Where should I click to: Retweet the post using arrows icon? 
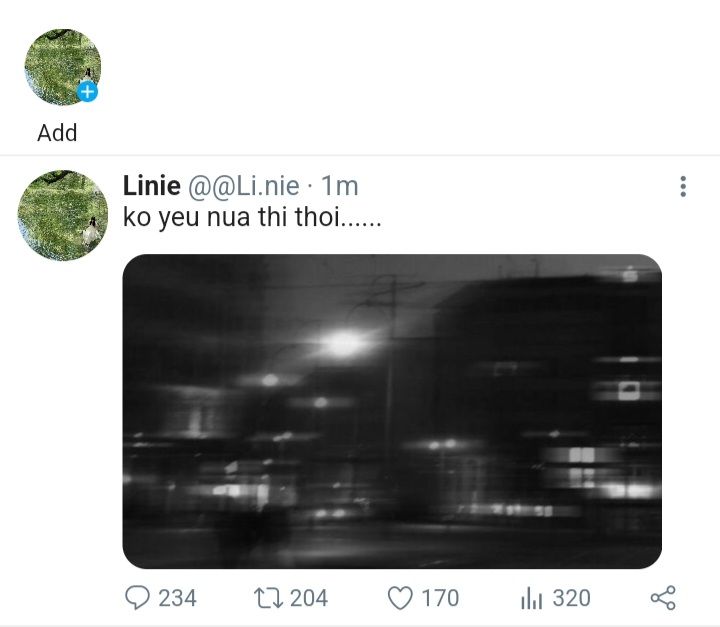point(269,598)
